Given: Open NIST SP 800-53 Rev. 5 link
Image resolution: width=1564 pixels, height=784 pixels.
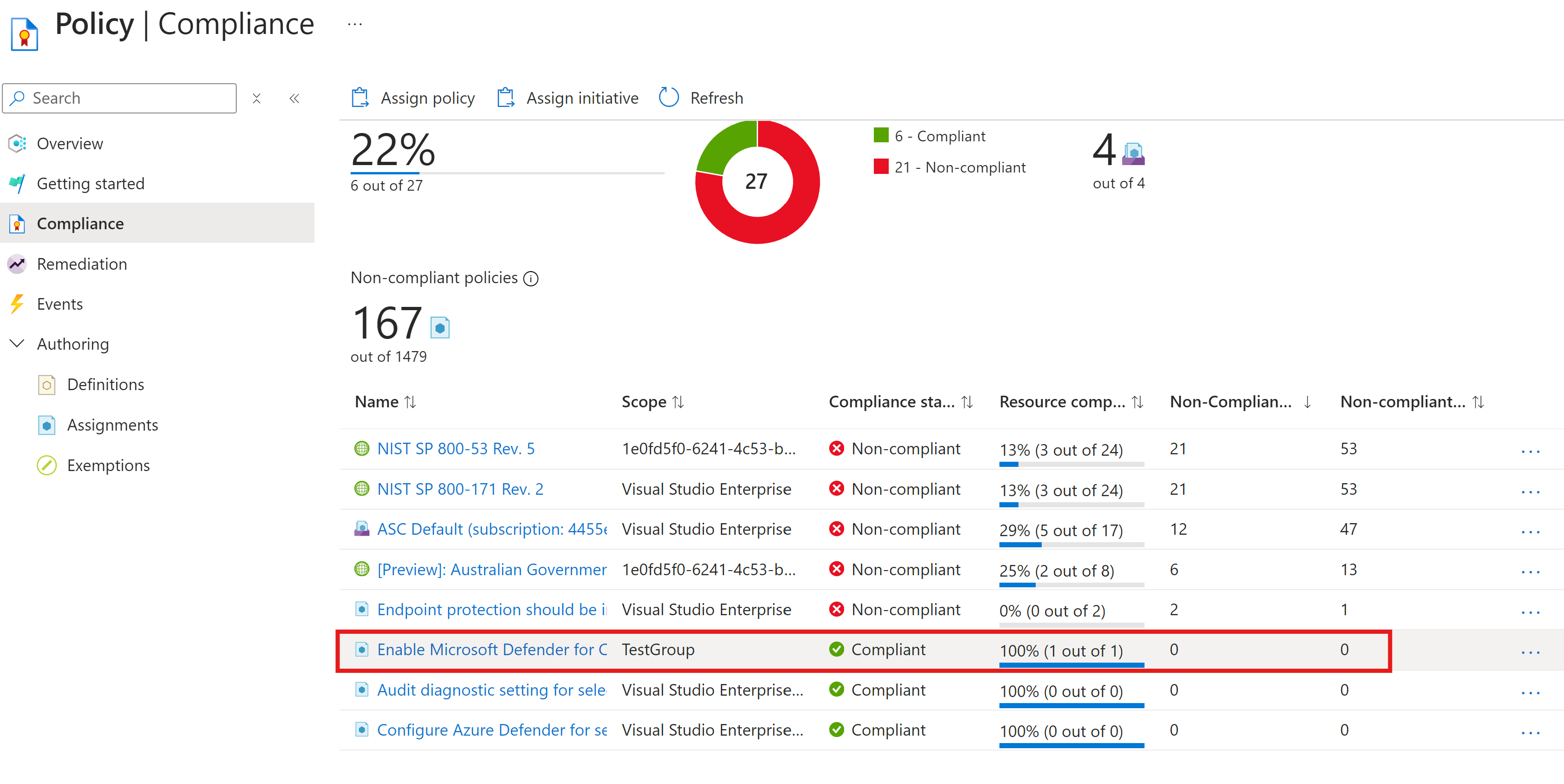Looking at the screenshot, I should 456,449.
